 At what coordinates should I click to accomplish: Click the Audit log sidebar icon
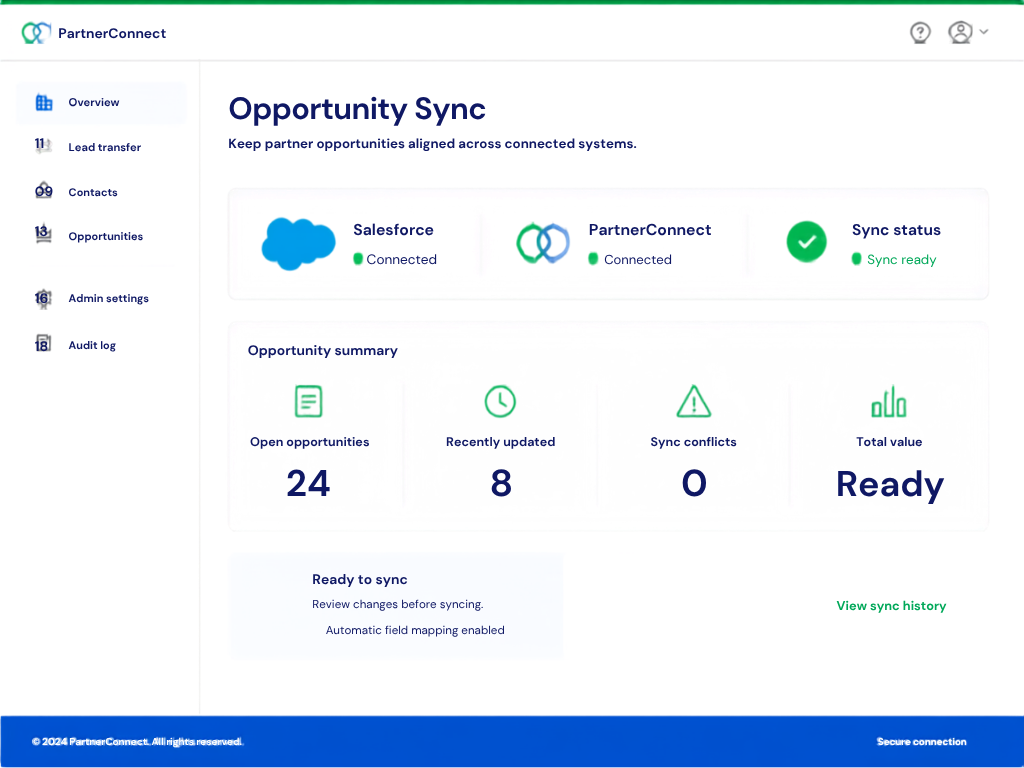tap(42, 344)
